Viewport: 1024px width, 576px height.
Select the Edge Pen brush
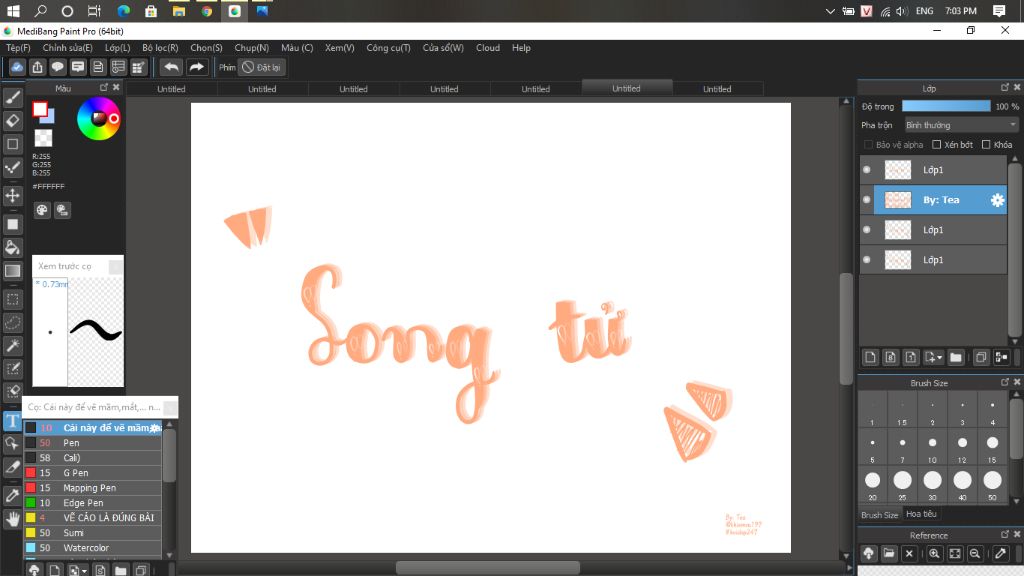coord(93,503)
